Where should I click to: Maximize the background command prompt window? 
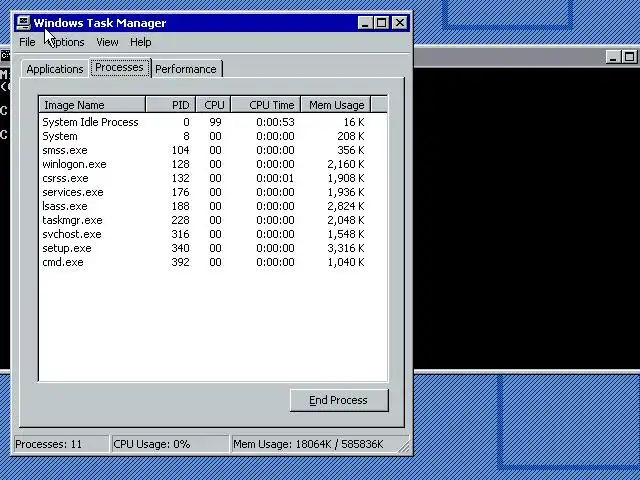(x=629, y=57)
